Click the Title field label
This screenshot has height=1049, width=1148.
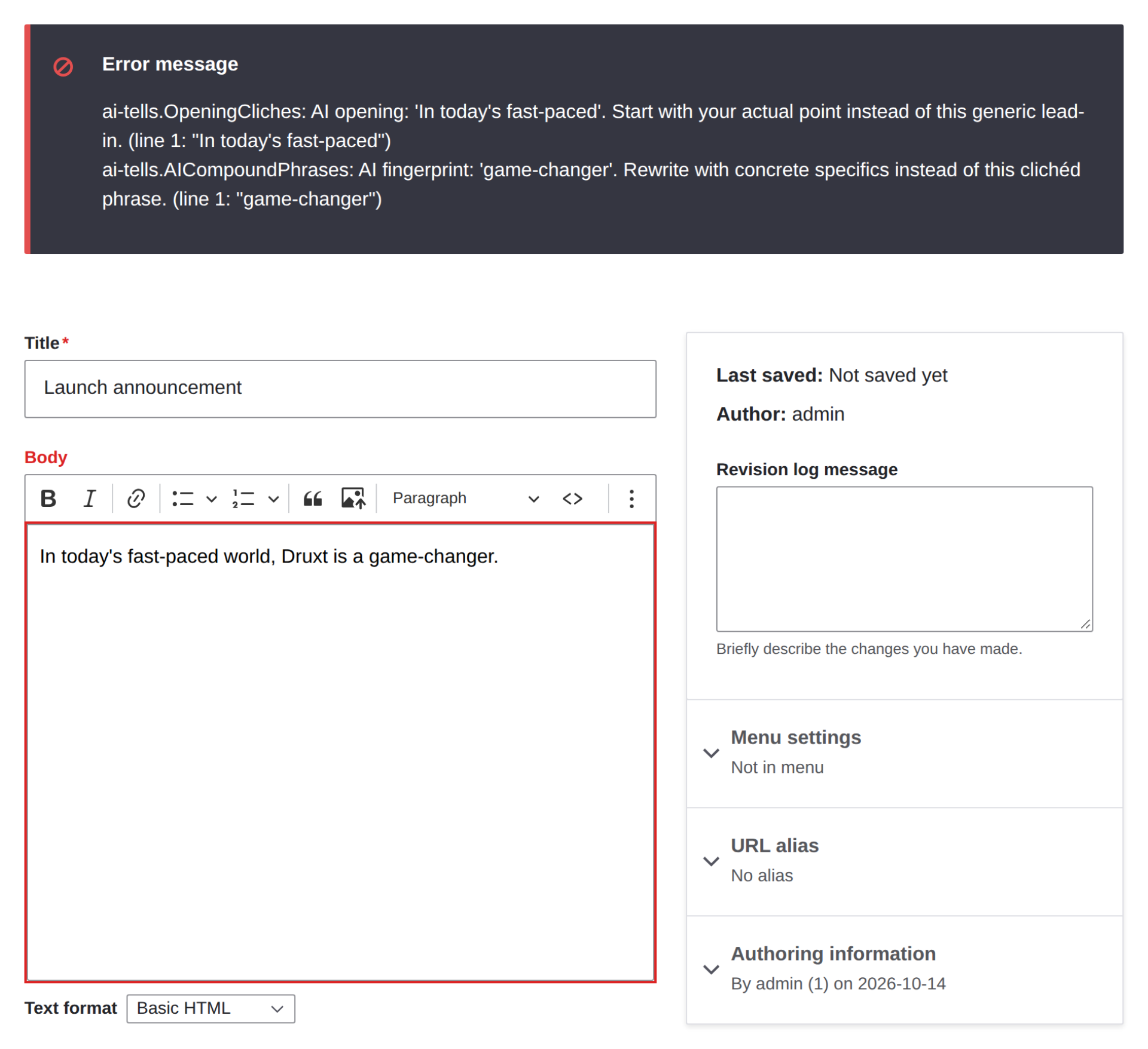coord(42,343)
